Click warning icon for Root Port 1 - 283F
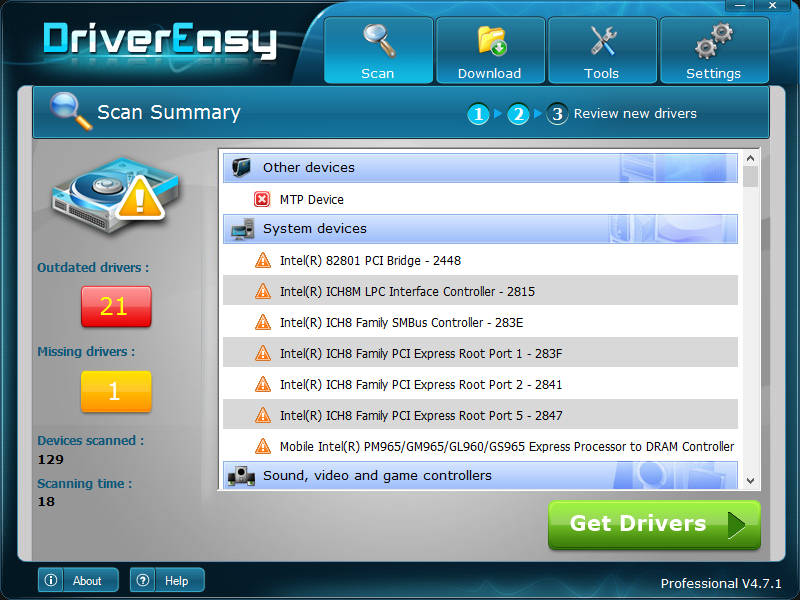 263,353
